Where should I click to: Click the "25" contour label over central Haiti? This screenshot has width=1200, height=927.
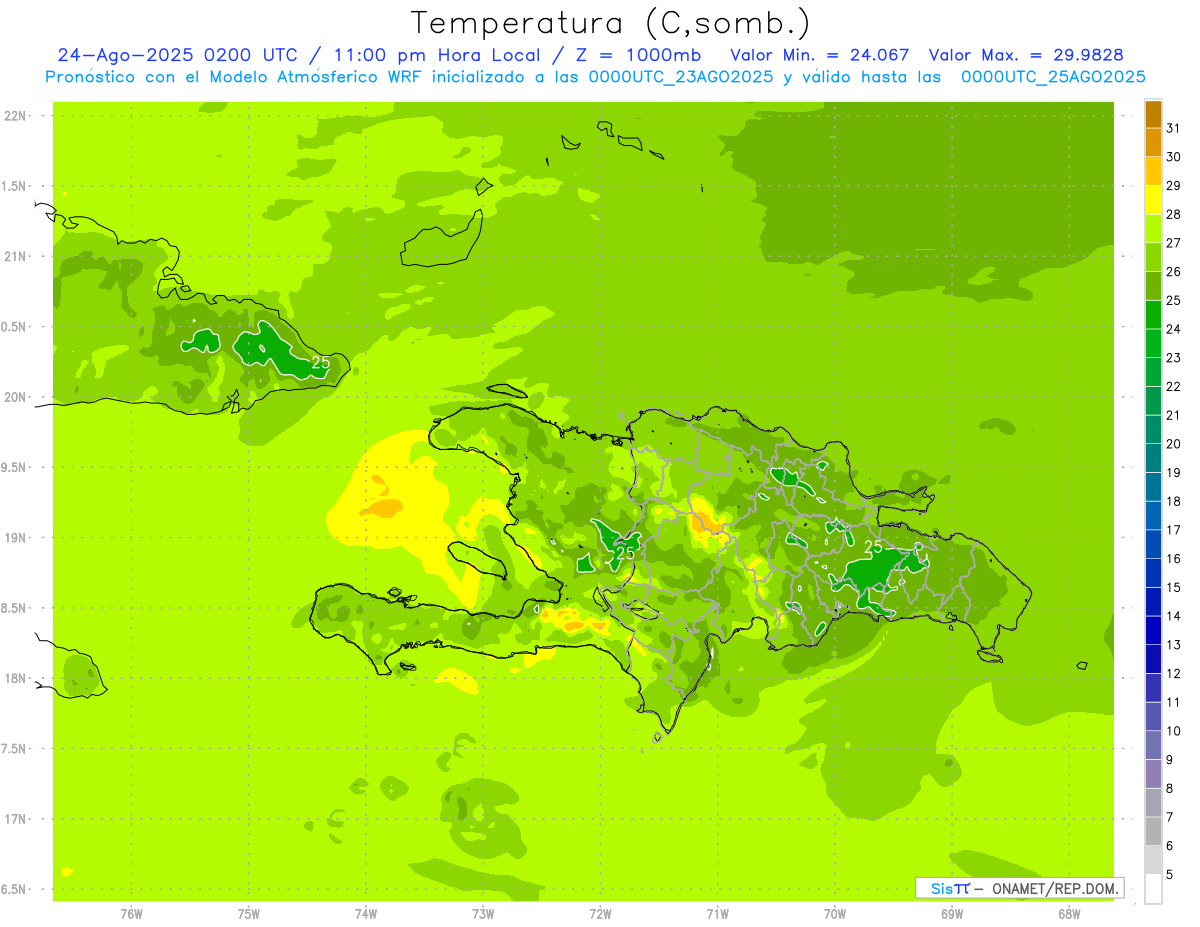pyautogui.click(x=625, y=553)
